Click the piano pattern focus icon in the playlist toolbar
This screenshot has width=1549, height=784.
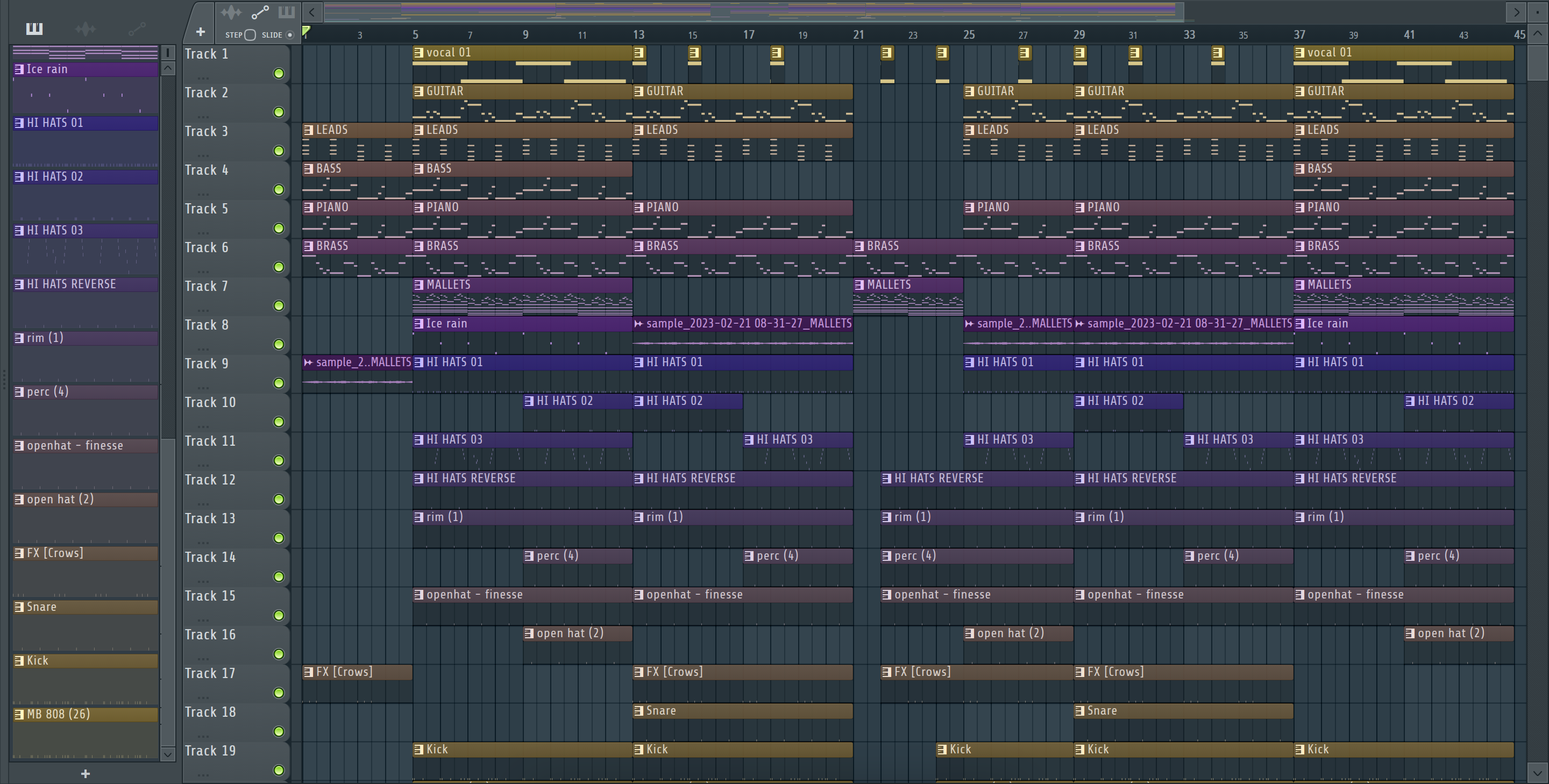[286, 12]
